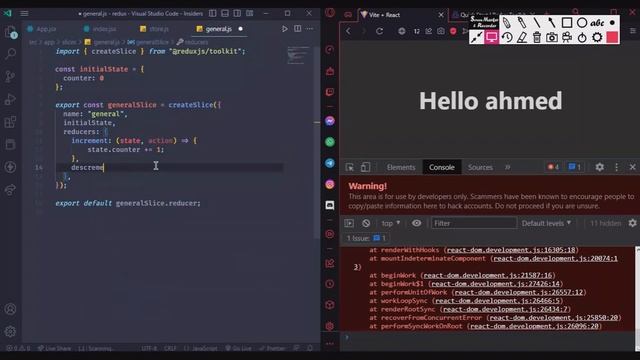Screen dimensions: 640x360
Task: Click the JavaScript language mode in status bar
Action: (x=201, y=348)
